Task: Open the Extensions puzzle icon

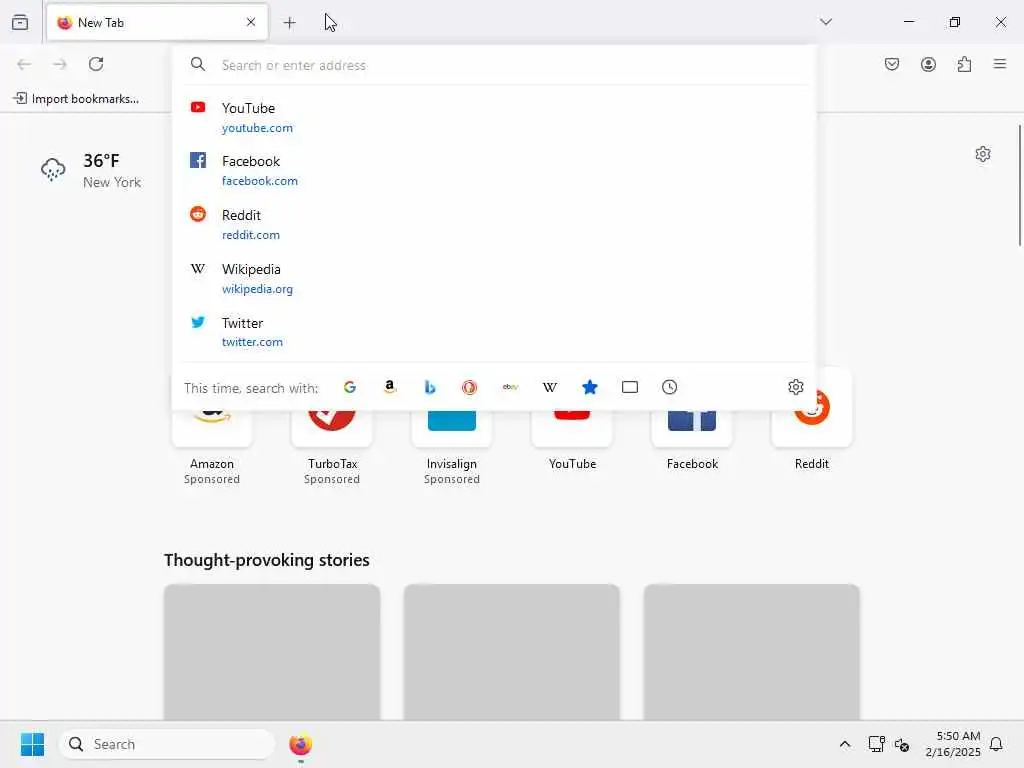Action: click(x=964, y=64)
